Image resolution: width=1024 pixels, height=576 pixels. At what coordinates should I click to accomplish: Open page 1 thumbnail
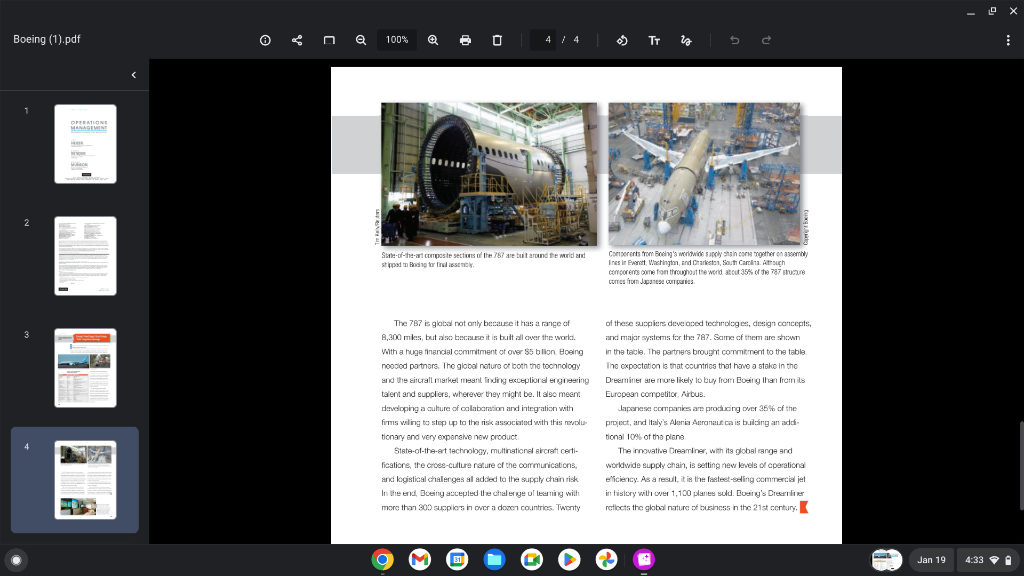point(85,144)
